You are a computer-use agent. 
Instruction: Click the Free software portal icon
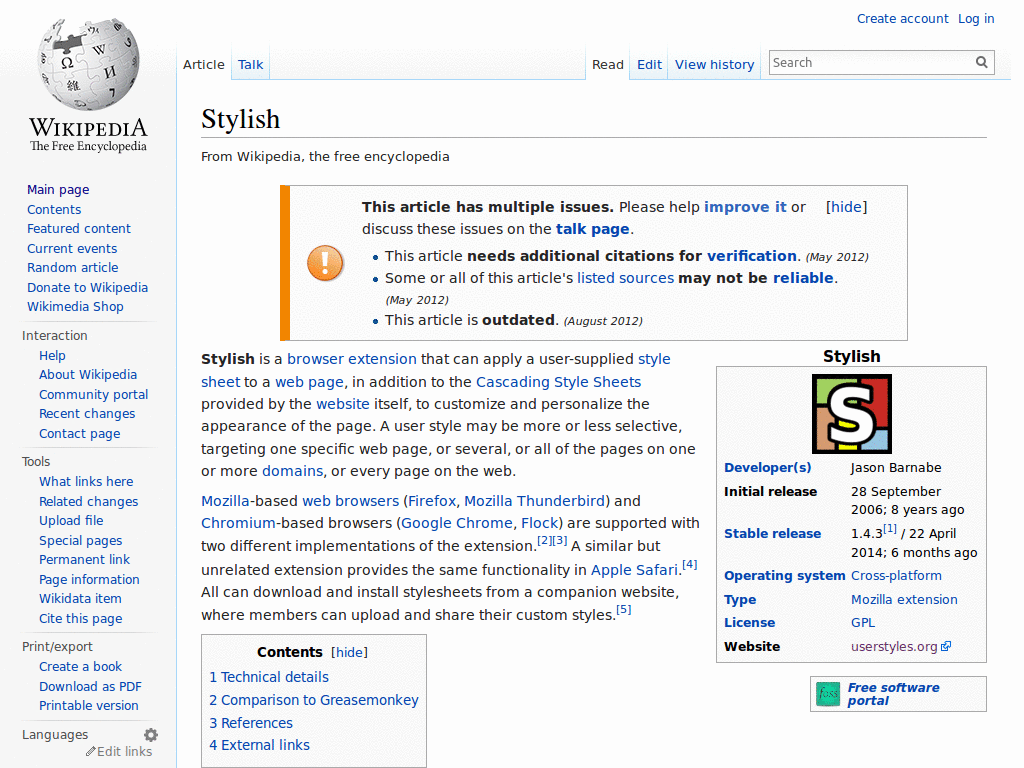tap(828, 694)
